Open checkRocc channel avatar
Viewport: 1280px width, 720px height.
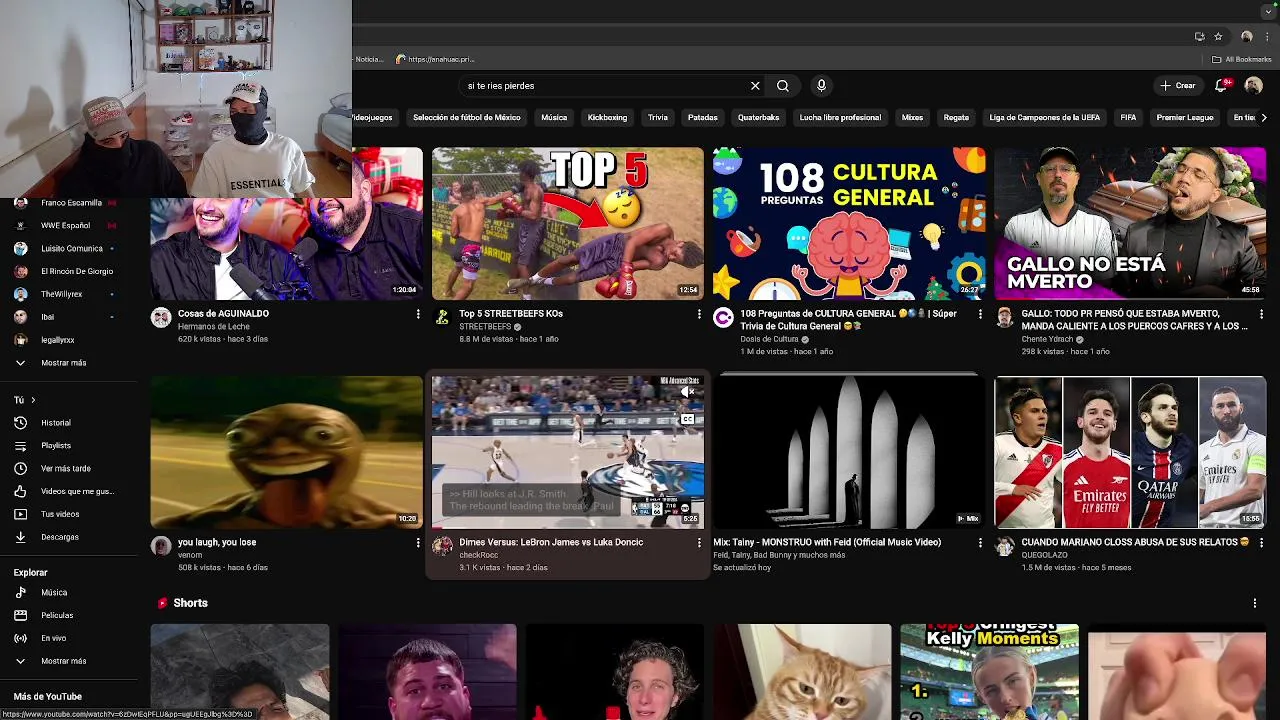[442, 546]
